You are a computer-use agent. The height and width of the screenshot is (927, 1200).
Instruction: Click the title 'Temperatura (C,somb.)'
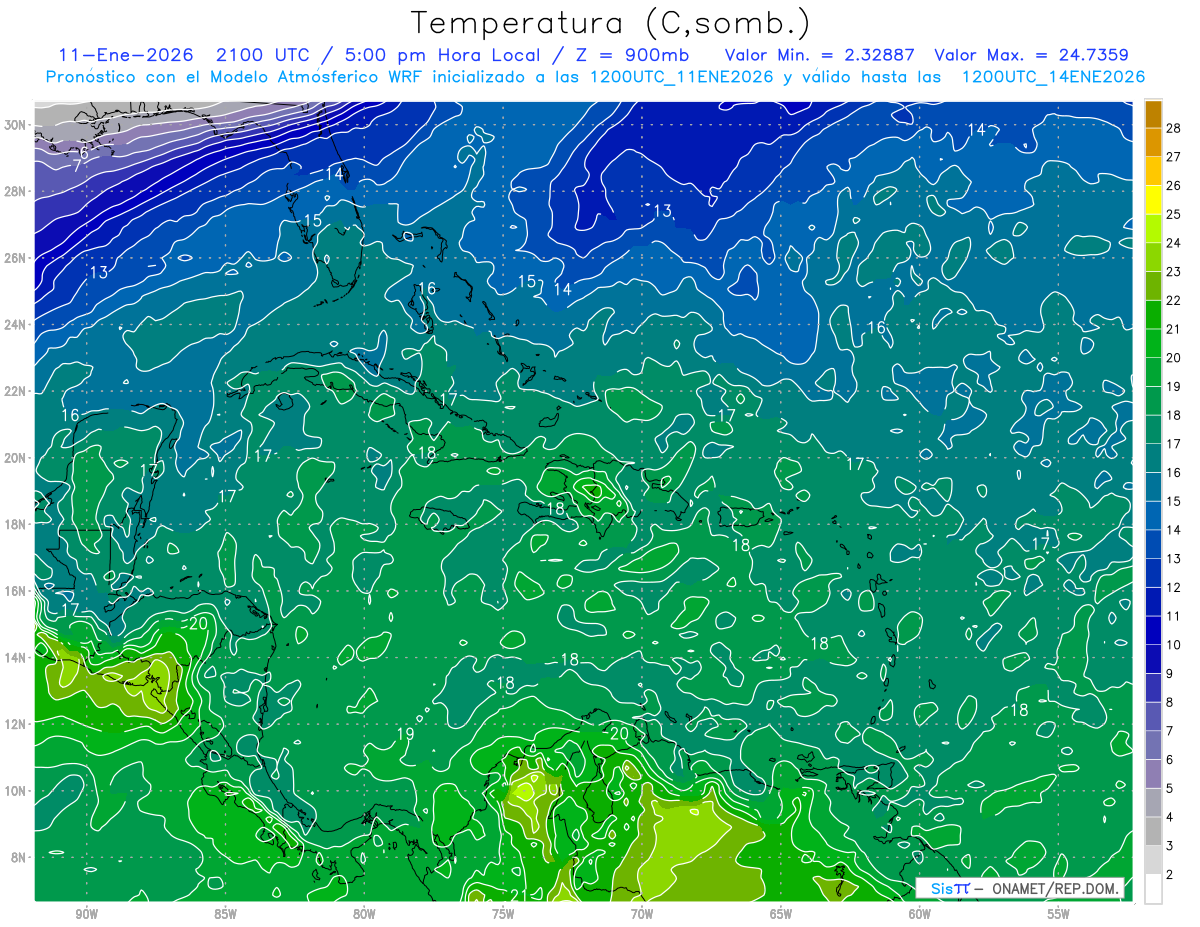tap(610, 23)
